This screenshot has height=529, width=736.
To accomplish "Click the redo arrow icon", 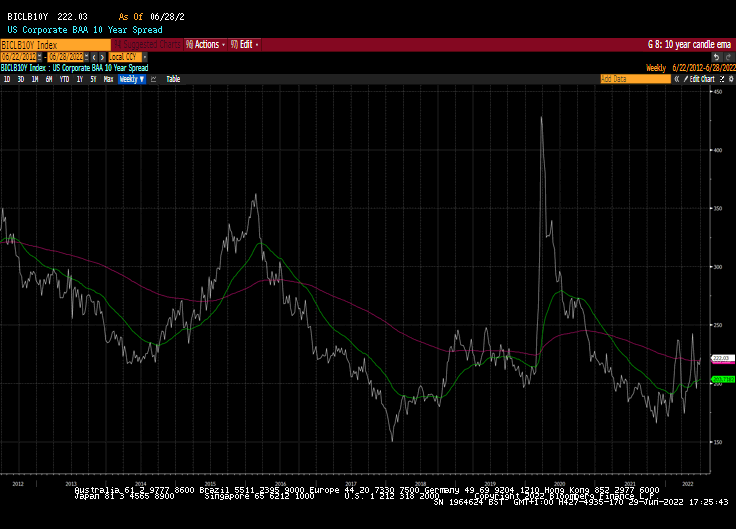I will coord(728,57).
